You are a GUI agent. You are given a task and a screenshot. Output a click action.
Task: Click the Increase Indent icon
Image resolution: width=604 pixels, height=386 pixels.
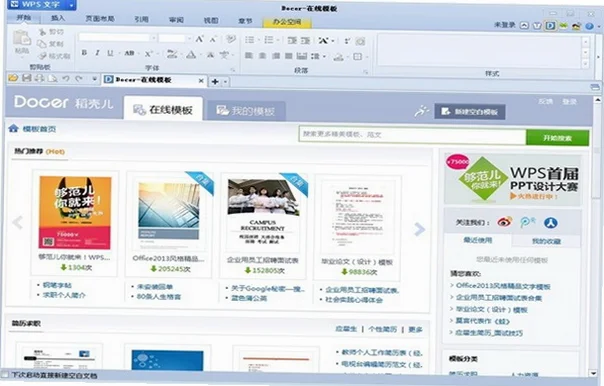[x=305, y=40]
